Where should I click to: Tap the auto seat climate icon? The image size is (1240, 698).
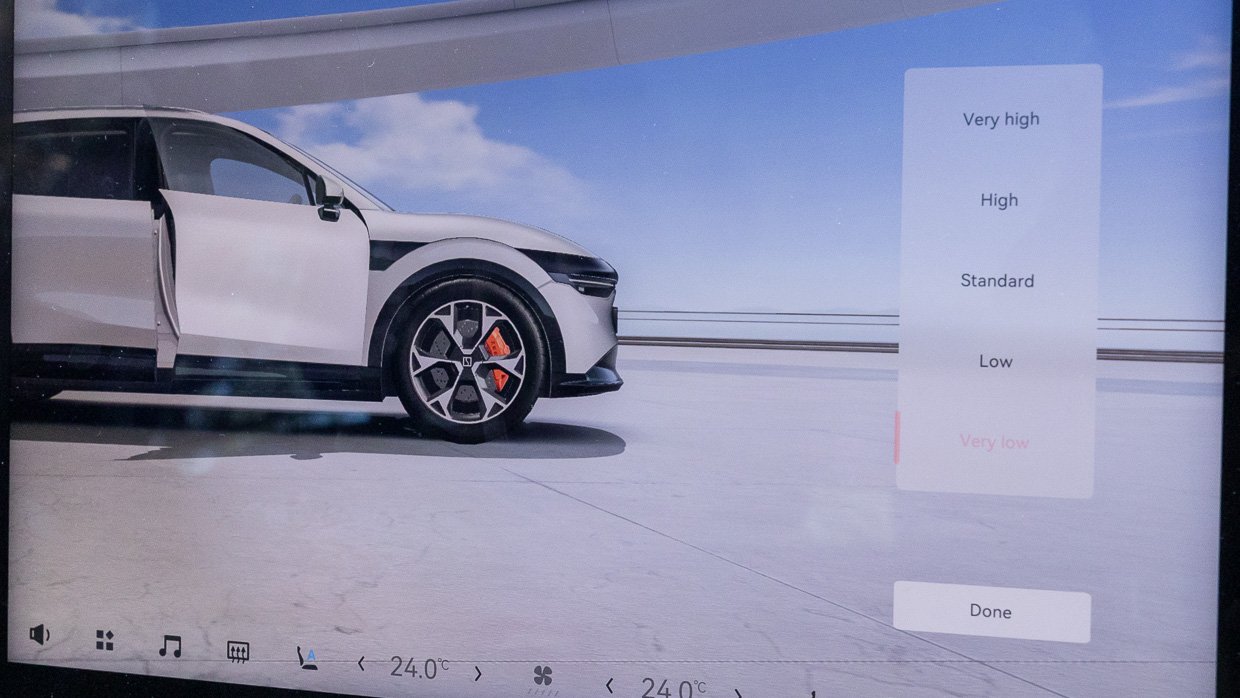pyautogui.click(x=307, y=658)
